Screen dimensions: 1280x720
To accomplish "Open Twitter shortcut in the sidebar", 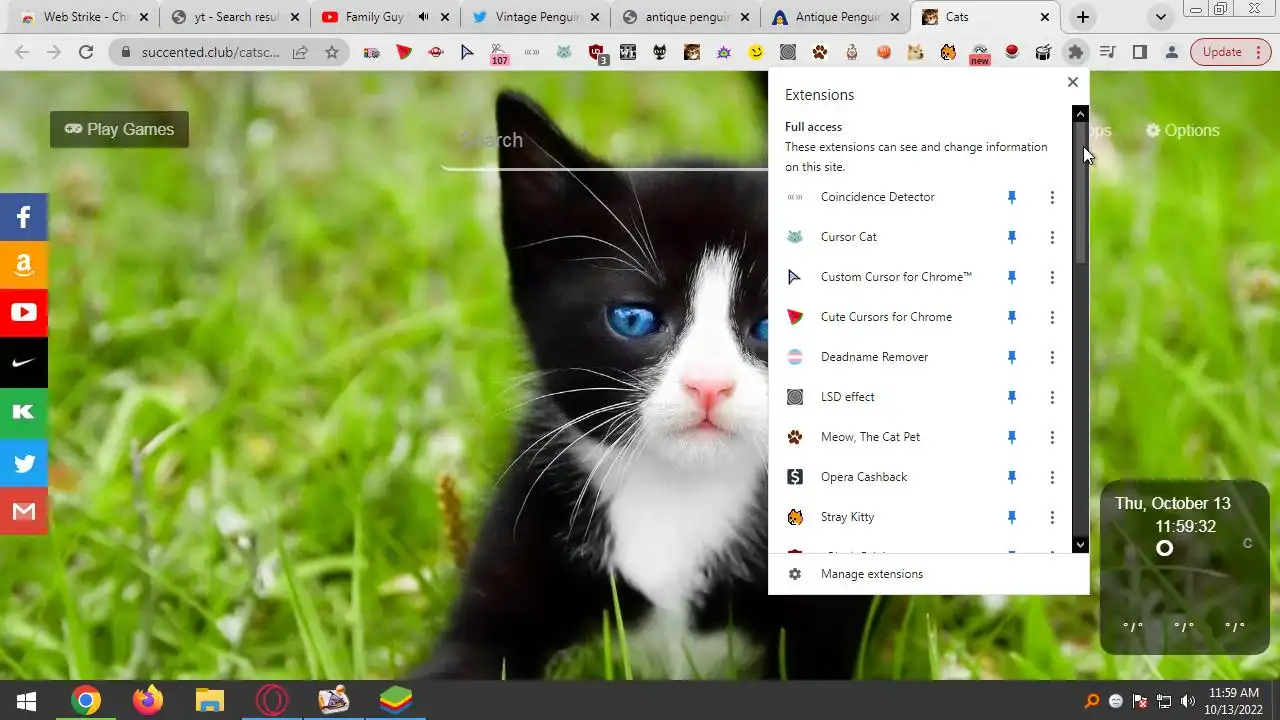I will pos(24,463).
